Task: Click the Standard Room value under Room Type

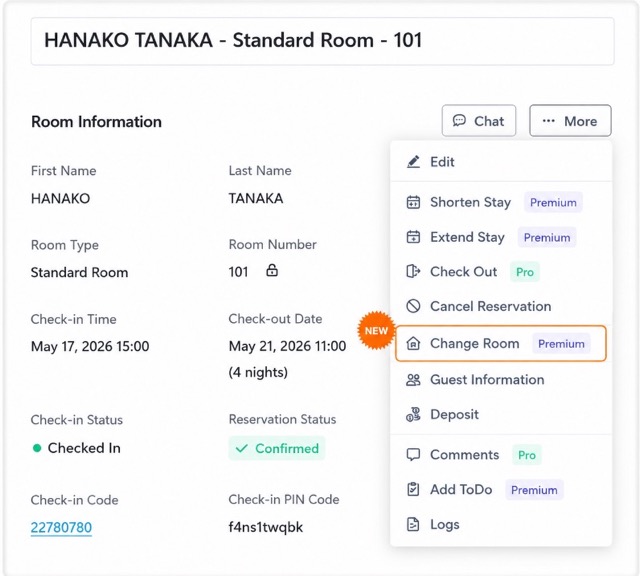Action: click(x=80, y=272)
